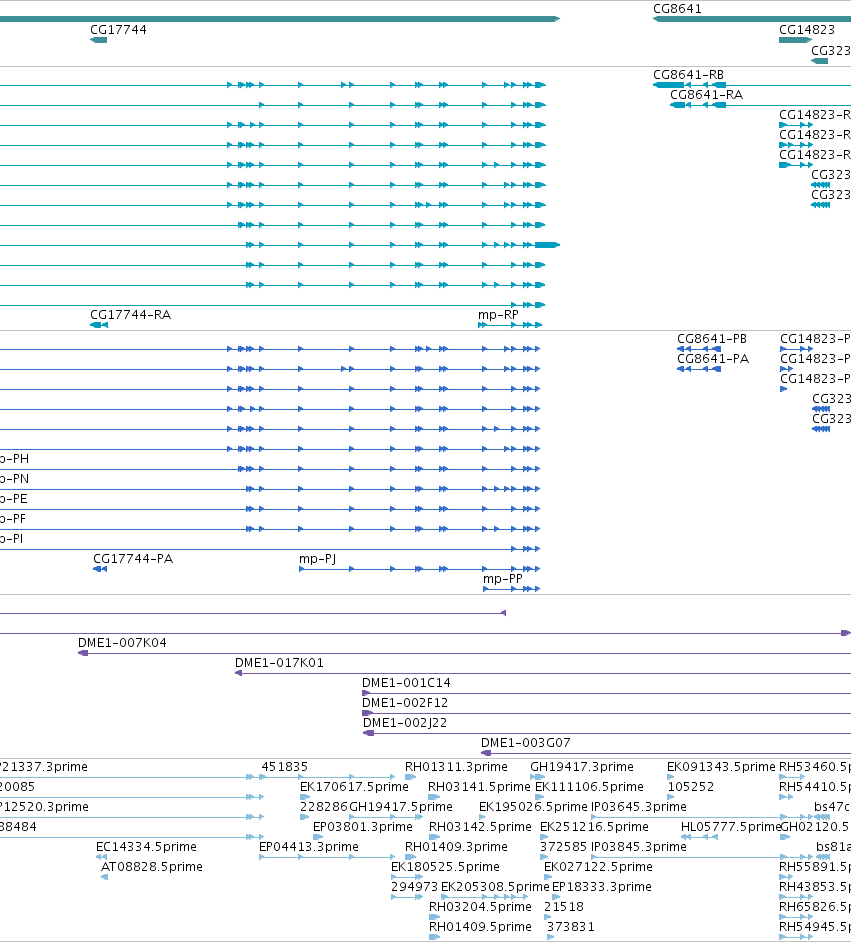851x942 pixels.
Task: Open the mp-PP protein label
Action: point(503,579)
